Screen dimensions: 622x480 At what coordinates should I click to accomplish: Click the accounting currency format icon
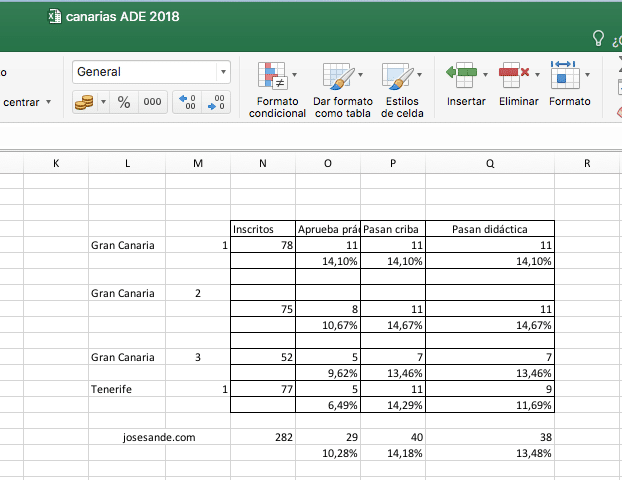[84, 102]
